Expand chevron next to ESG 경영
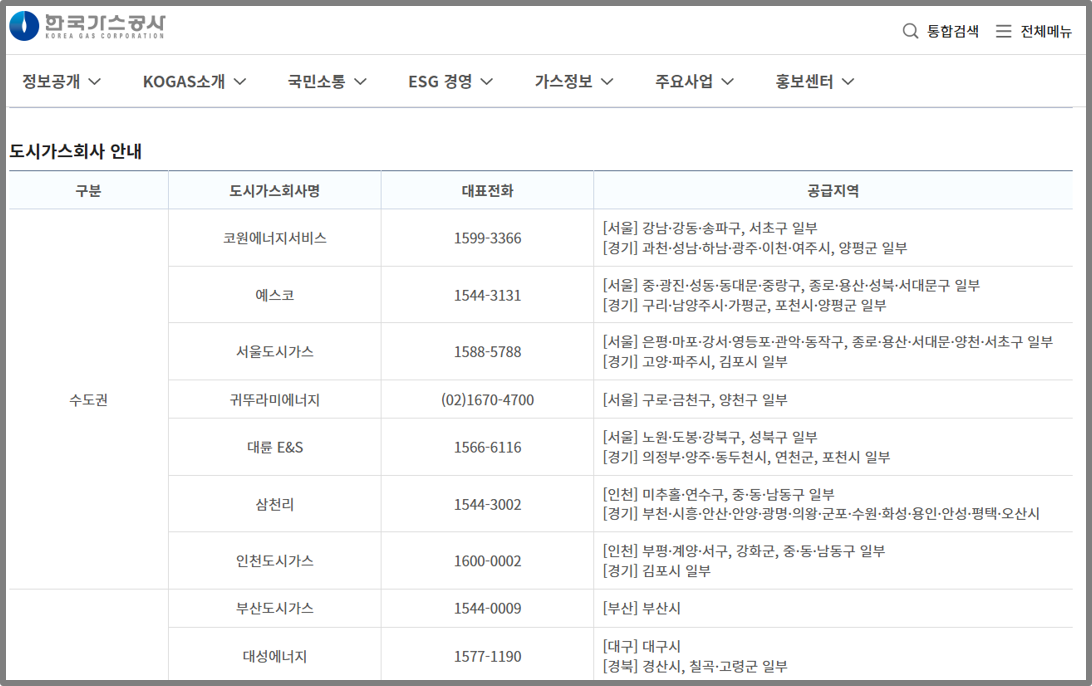This screenshot has width=1092, height=686. [x=487, y=81]
